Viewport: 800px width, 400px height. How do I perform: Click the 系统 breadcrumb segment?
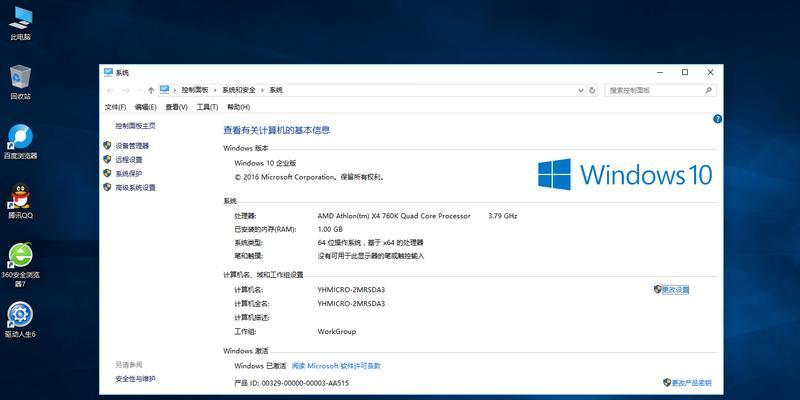coord(276,90)
